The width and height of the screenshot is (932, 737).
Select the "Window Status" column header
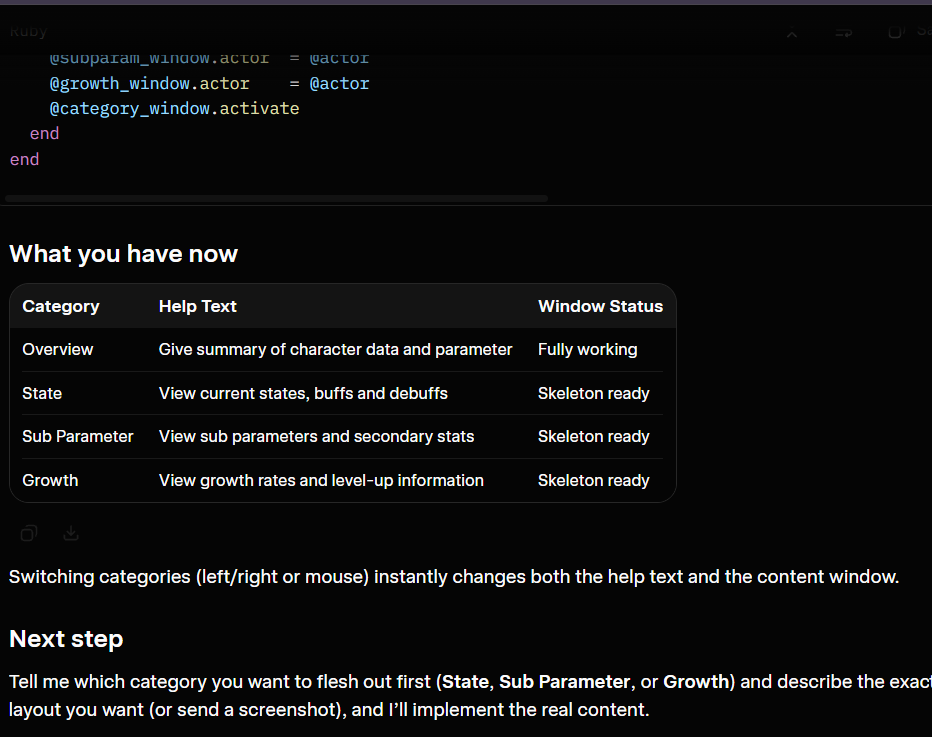coord(600,306)
